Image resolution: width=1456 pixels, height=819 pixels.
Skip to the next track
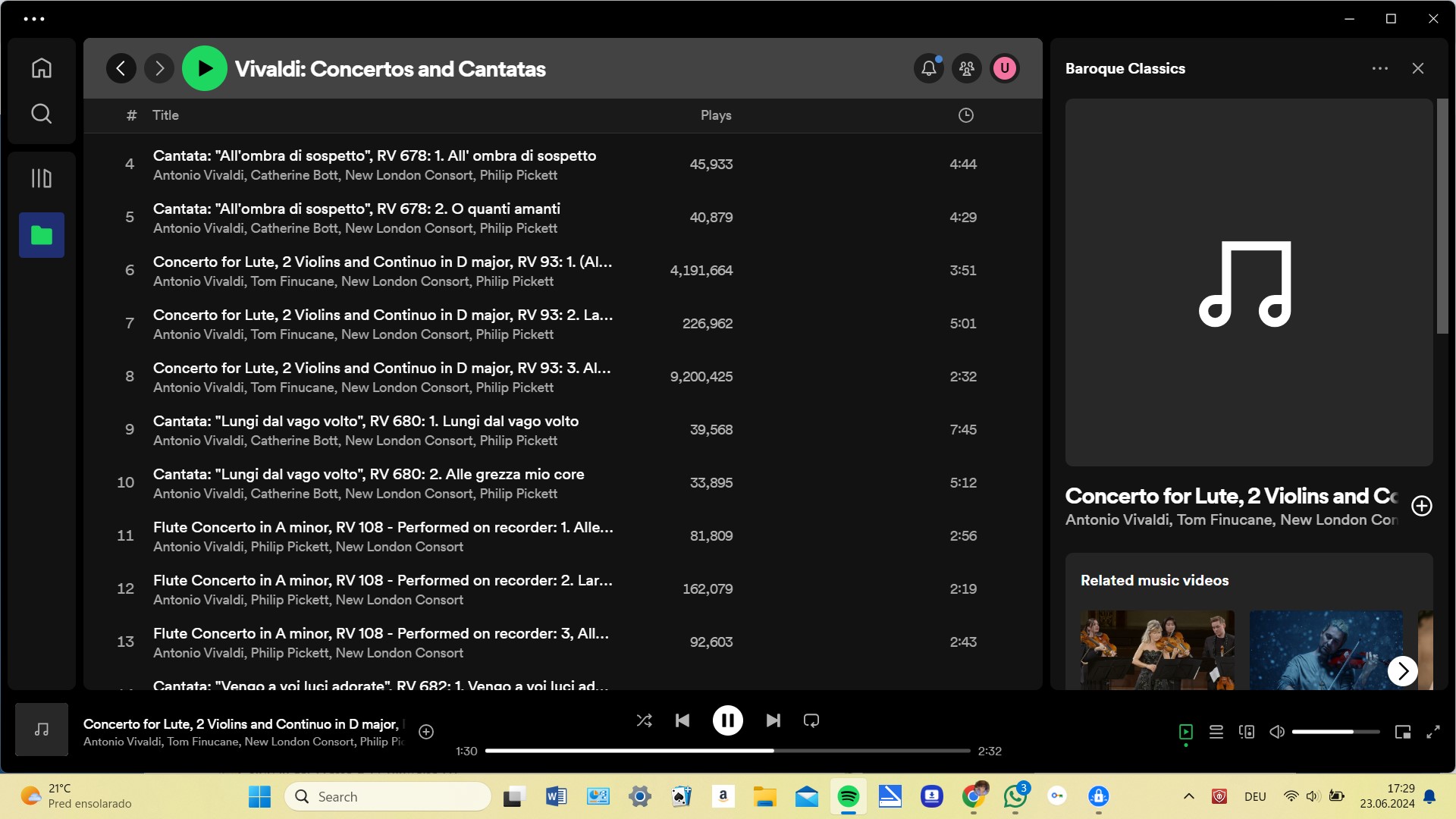[x=773, y=720]
